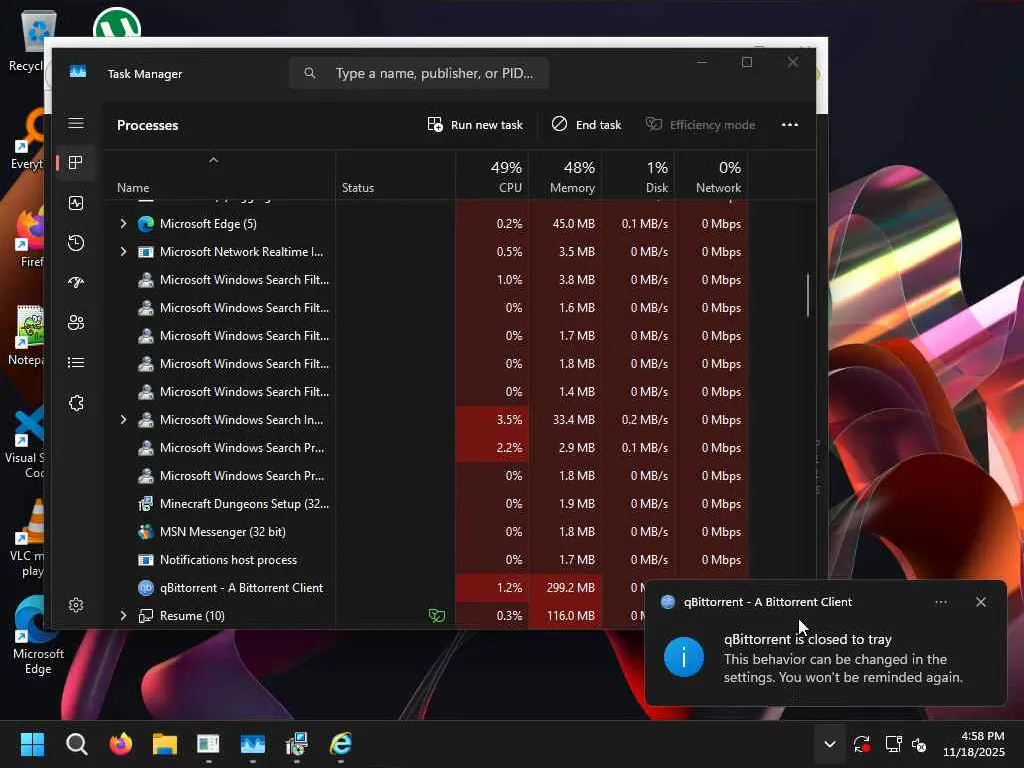Viewport: 1024px width, 768px height.
Task: Select the Processes page sidebar icon
Action: [x=76, y=163]
